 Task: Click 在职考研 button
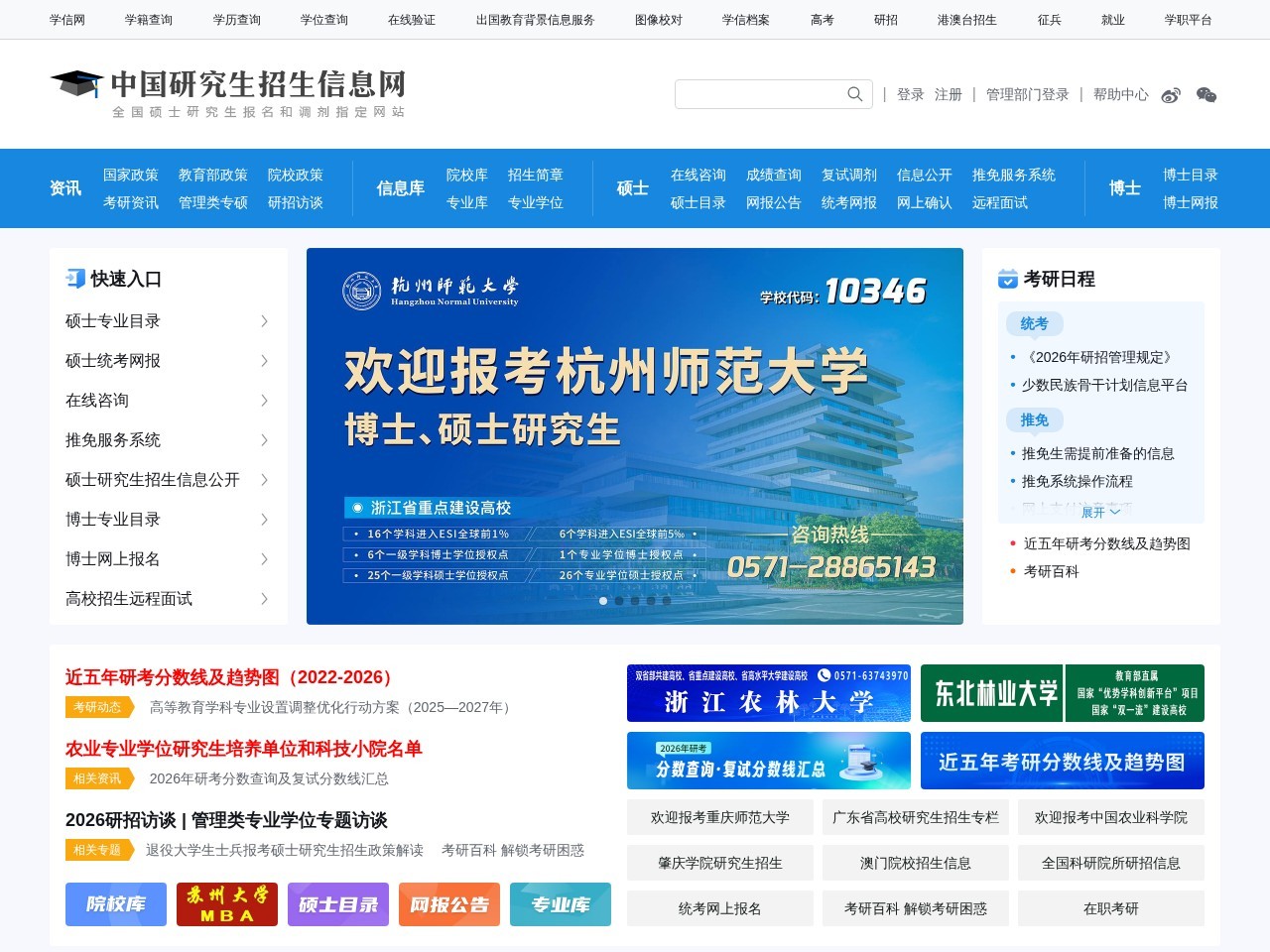click(x=1111, y=908)
